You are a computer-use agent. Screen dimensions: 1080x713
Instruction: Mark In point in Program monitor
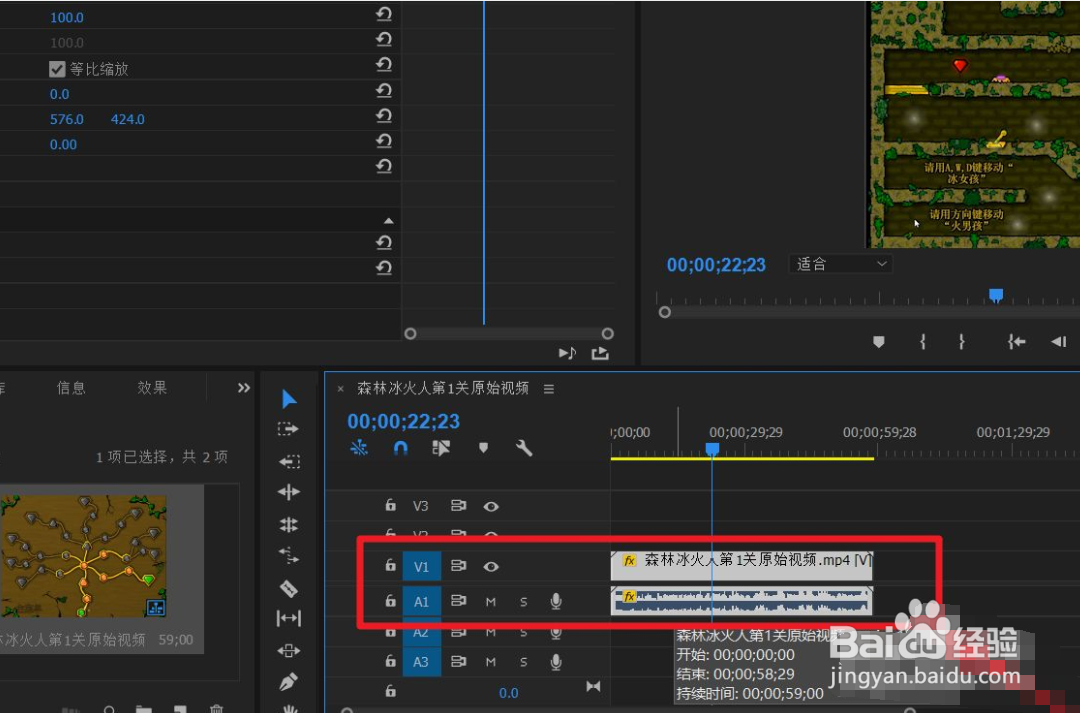pos(923,341)
